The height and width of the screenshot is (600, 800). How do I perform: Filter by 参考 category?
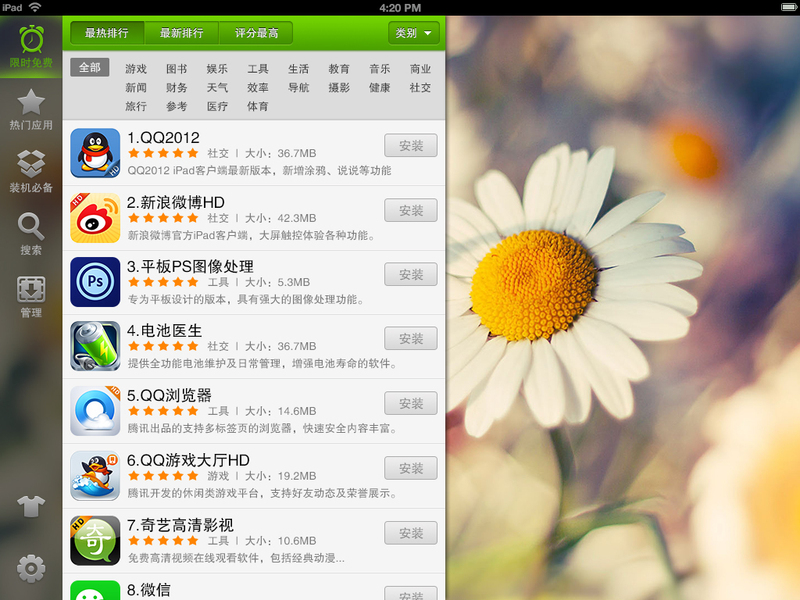177,106
